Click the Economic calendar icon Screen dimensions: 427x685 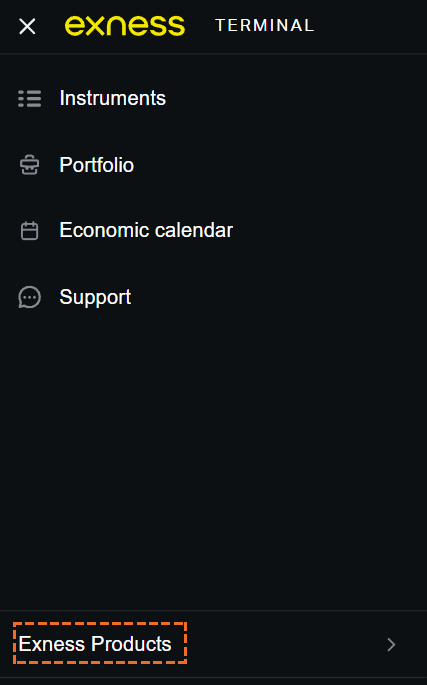30,231
